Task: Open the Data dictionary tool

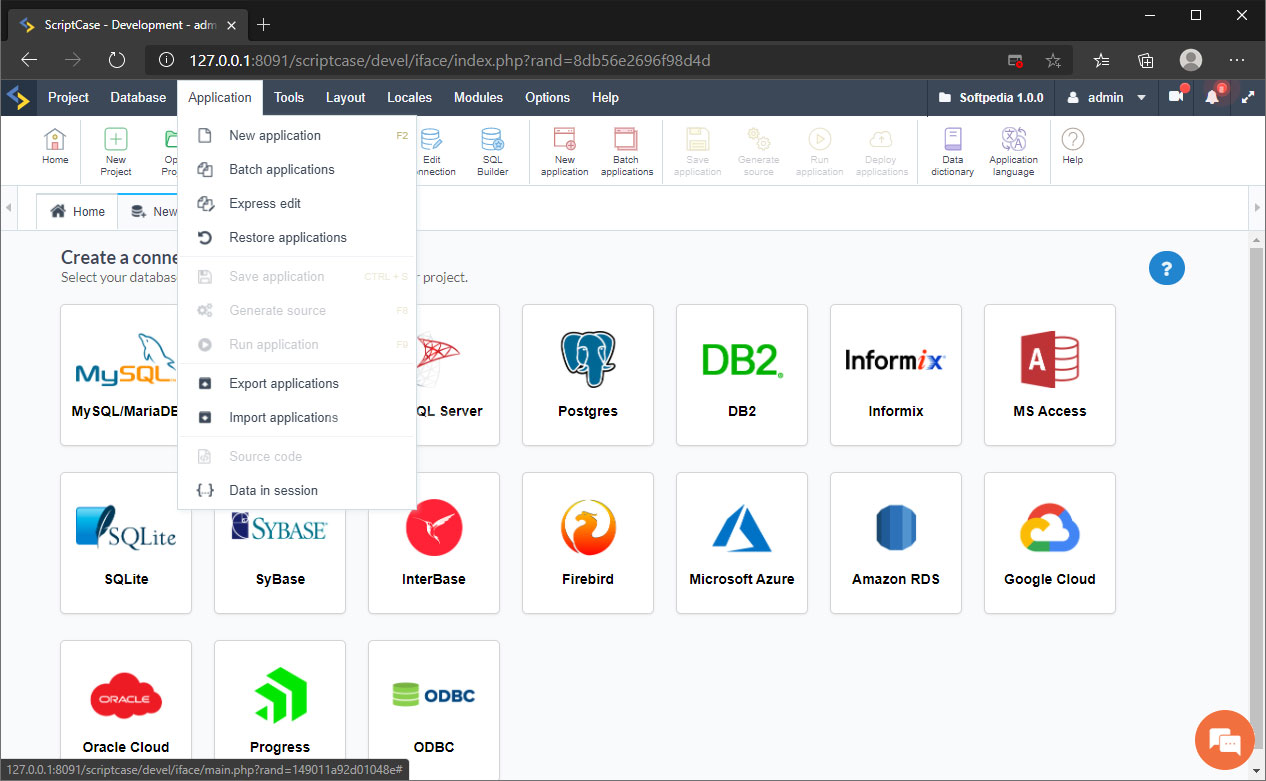Action: 953,152
